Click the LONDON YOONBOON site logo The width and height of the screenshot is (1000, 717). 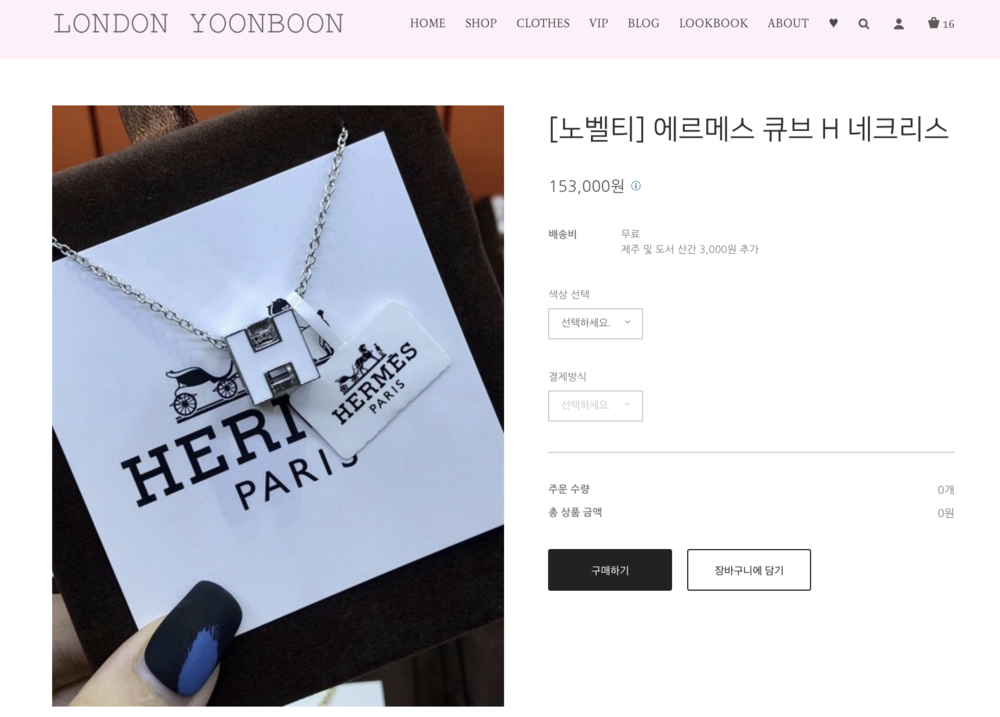pos(198,24)
